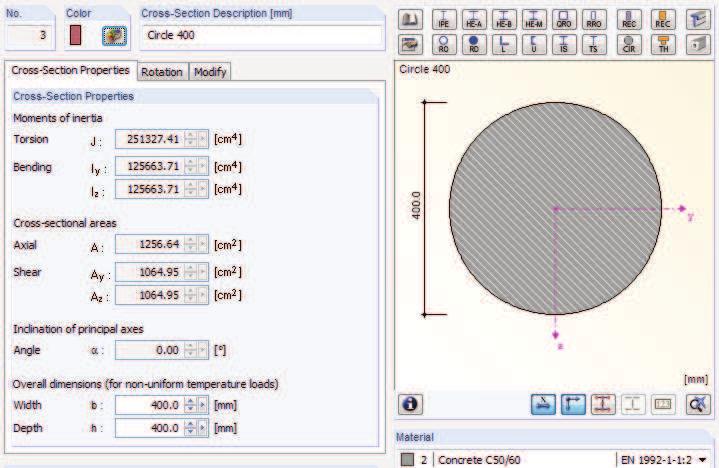Select the TH T-shaped concrete section button

(x=663, y=44)
